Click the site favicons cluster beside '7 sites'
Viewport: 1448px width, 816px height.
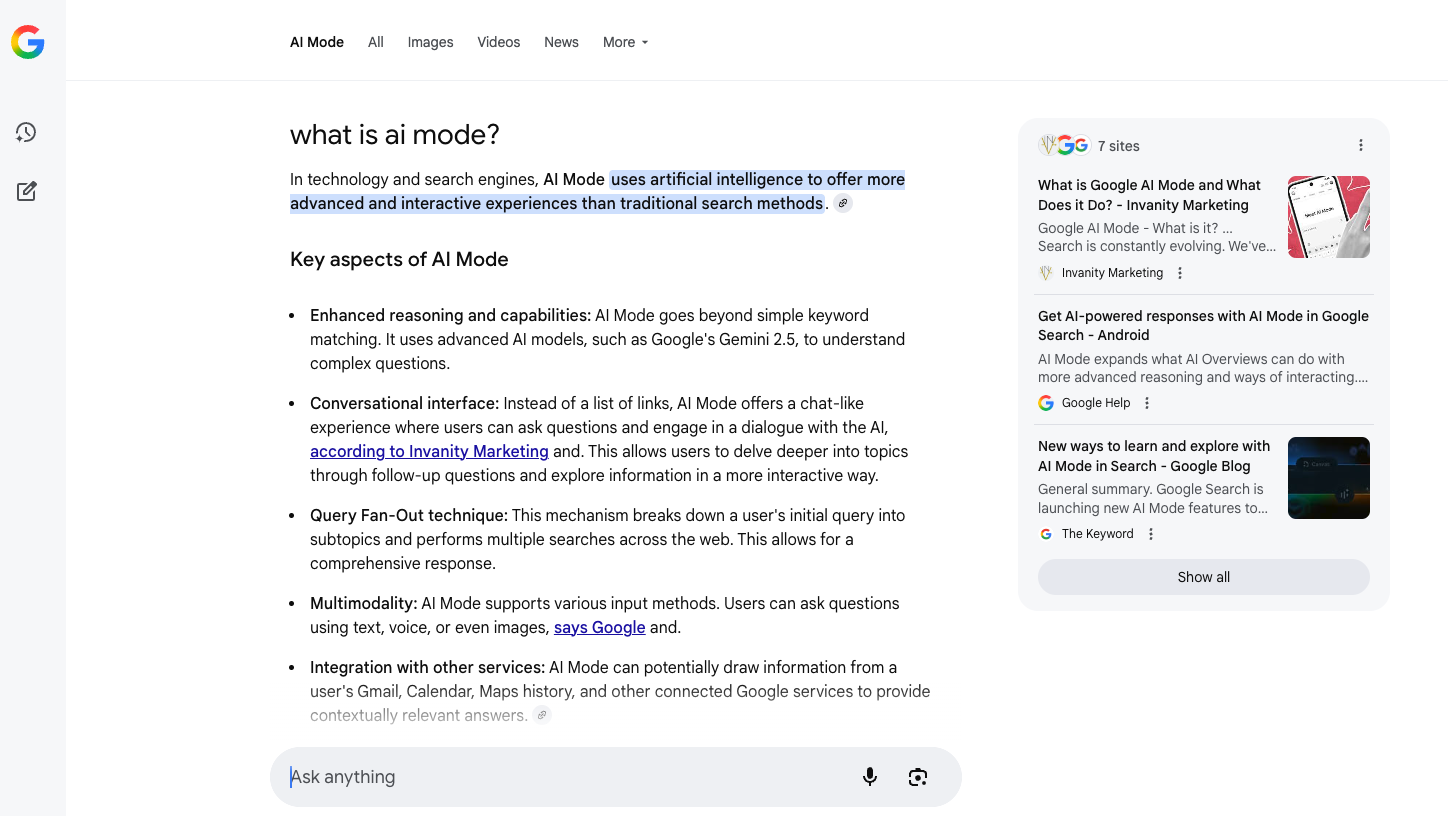(1064, 146)
